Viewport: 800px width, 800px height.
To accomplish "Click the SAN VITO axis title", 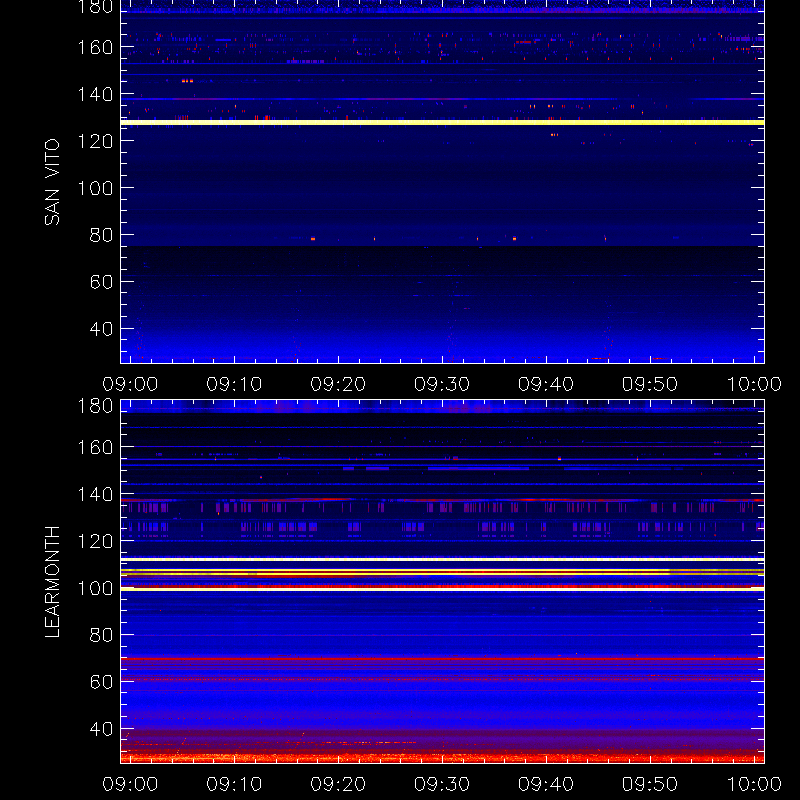I will pos(52,182).
